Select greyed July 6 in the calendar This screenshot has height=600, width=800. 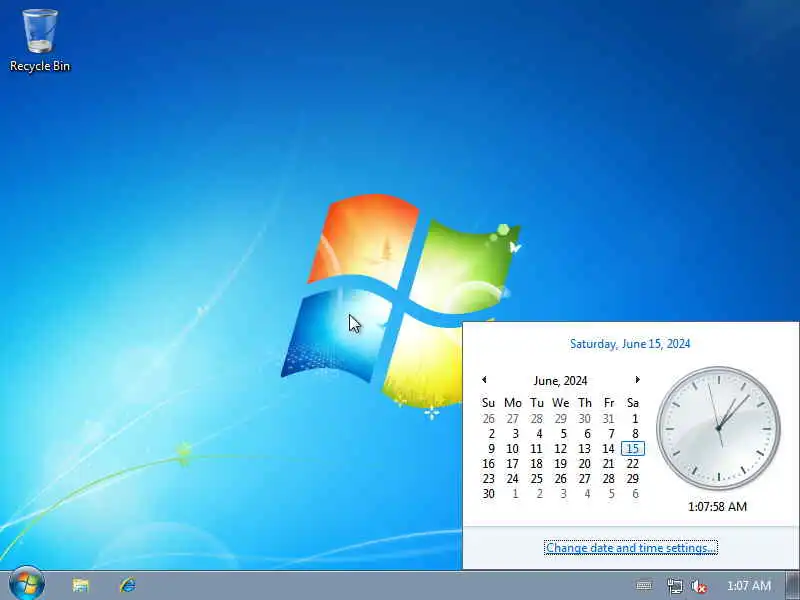pos(635,493)
